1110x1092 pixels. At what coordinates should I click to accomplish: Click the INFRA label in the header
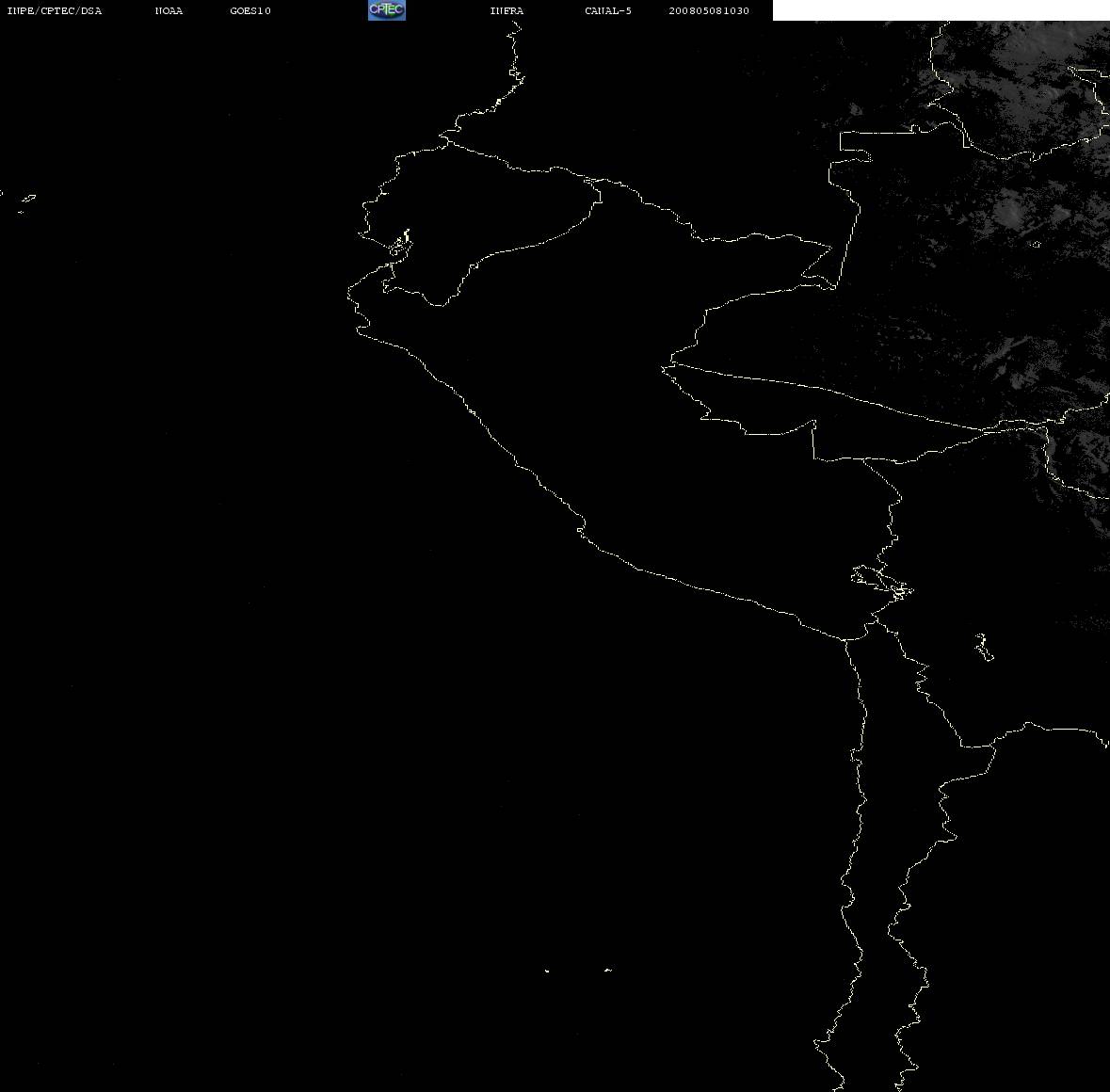[507, 10]
